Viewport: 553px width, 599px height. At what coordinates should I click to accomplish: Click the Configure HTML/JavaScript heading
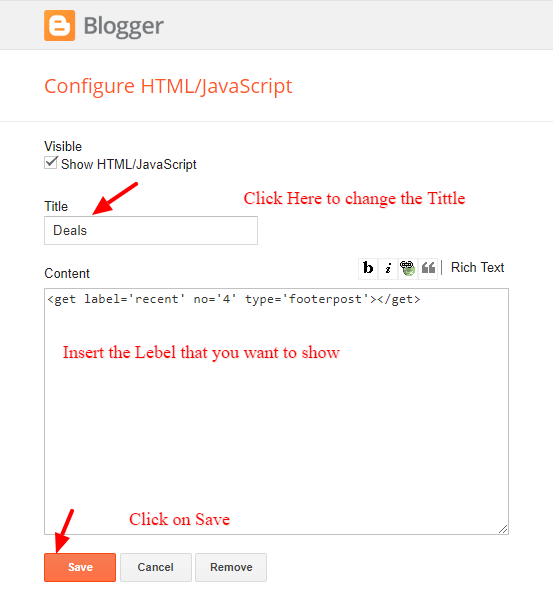(x=168, y=86)
